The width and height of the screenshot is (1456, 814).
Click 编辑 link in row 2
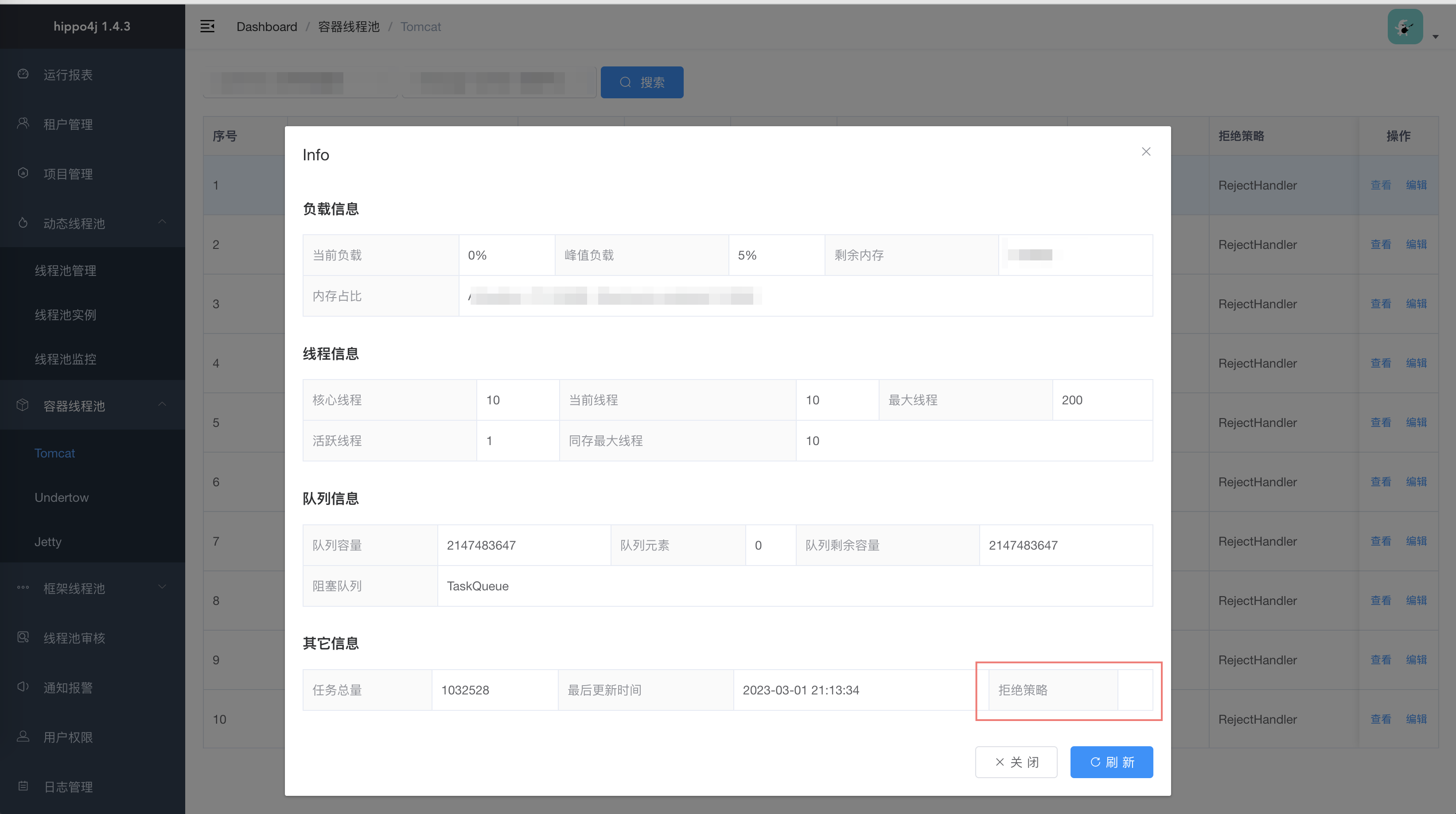1417,244
